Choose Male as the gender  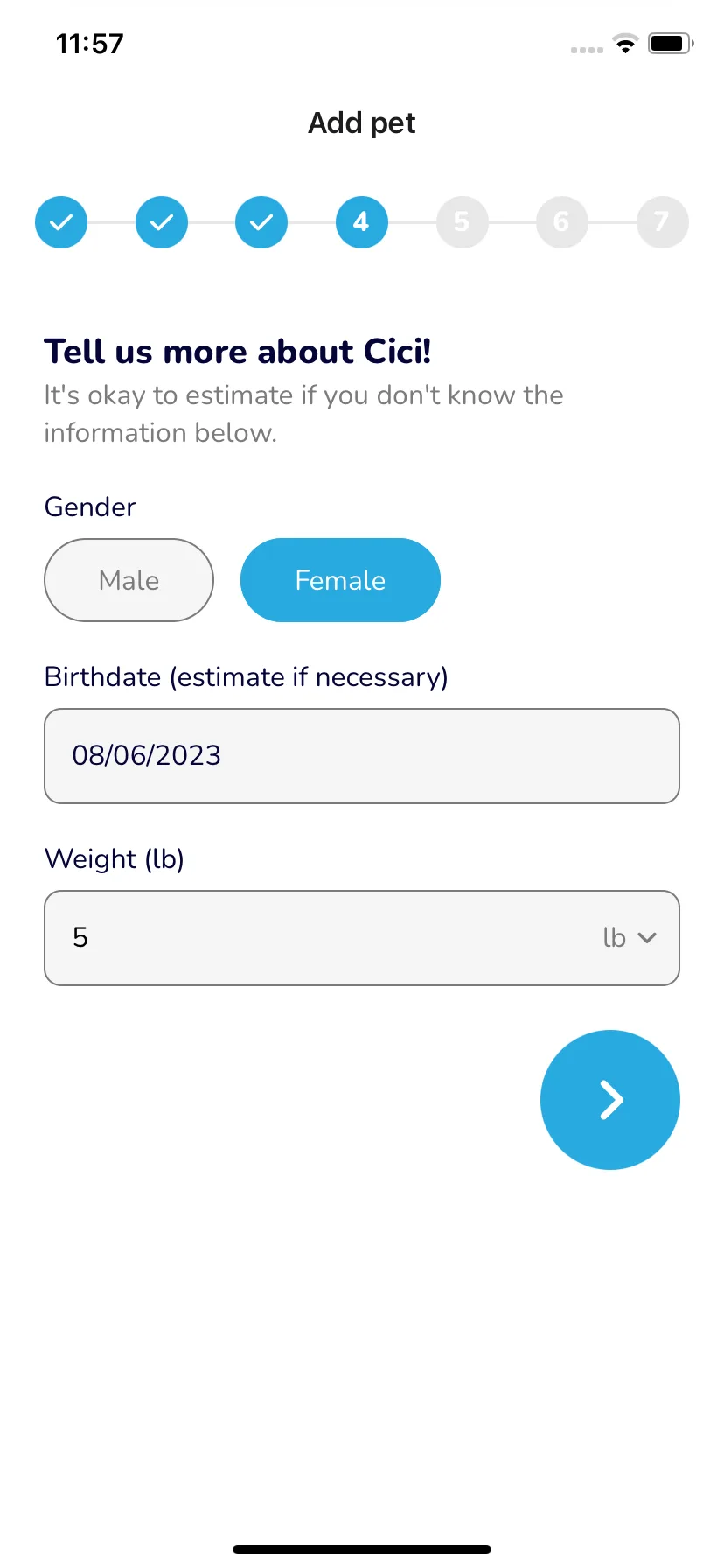click(129, 580)
